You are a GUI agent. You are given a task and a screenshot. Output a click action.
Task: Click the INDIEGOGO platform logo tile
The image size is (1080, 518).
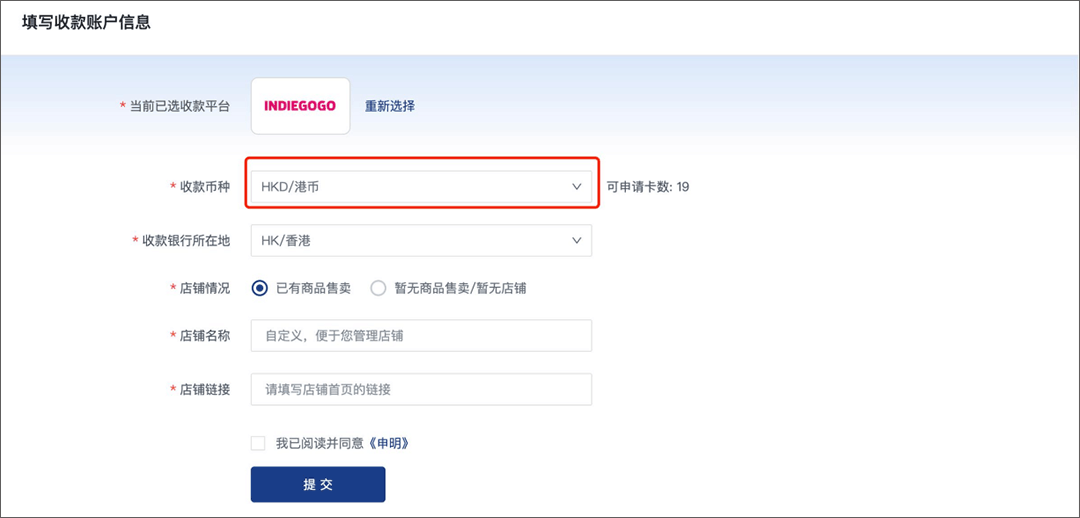(x=300, y=105)
